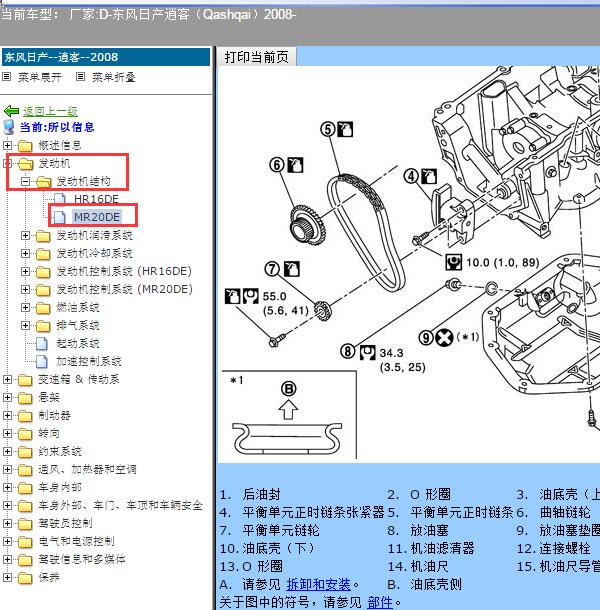Click legend text 平衡单元正时链条张紧器
600x610 pixels.
313,512
